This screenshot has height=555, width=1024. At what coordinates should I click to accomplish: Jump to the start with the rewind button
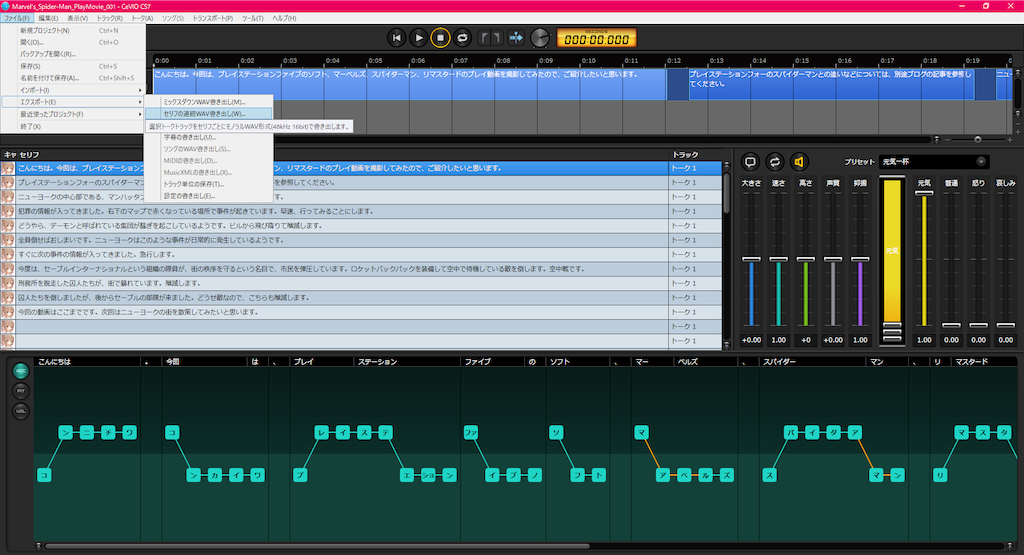[x=396, y=38]
